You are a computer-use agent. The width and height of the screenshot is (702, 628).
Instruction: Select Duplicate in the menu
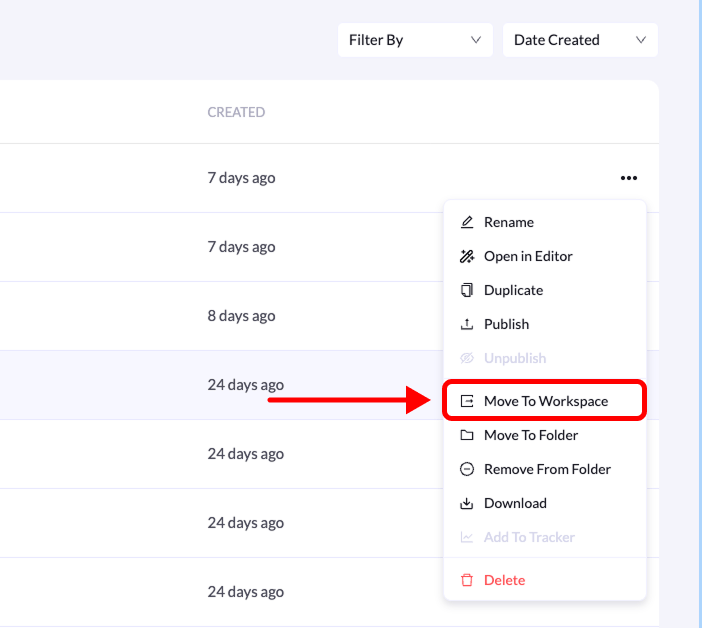pos(545,290)
